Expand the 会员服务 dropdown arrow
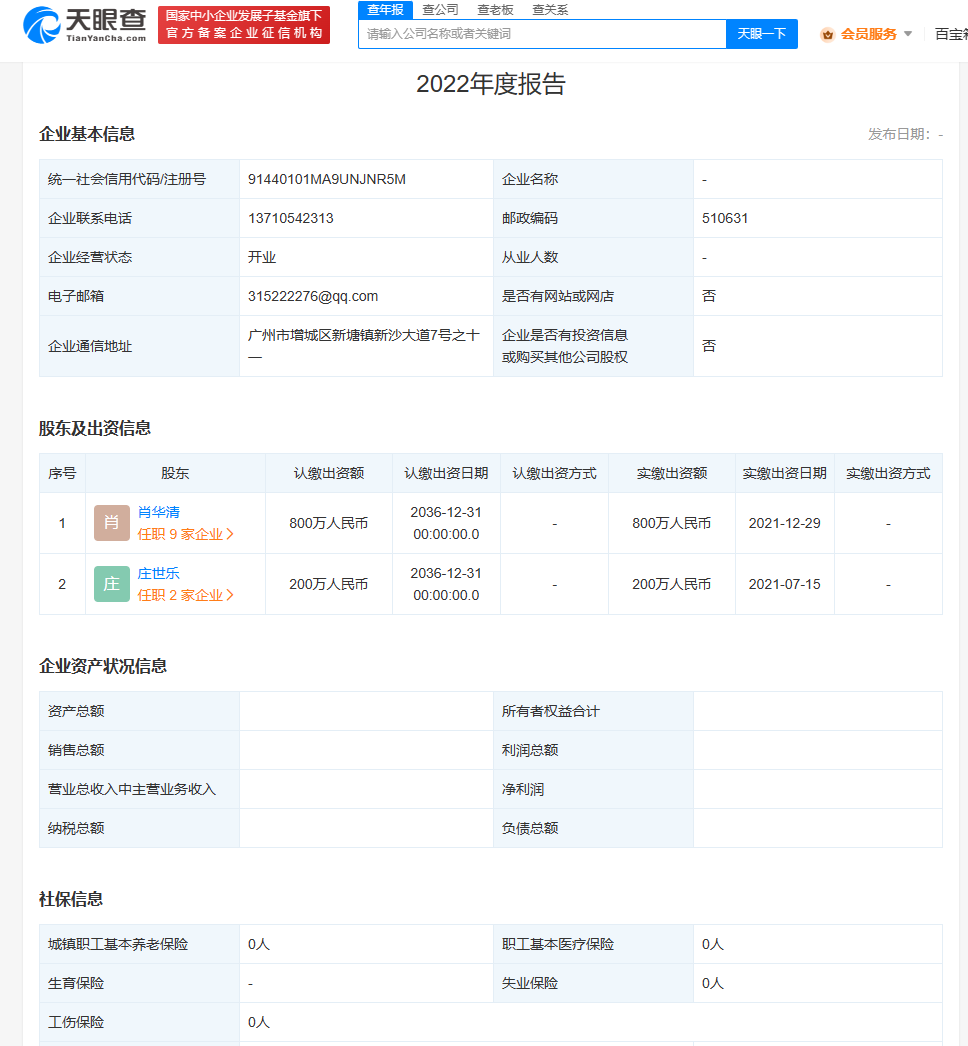968x1046 pixels. tap(908, 34)
